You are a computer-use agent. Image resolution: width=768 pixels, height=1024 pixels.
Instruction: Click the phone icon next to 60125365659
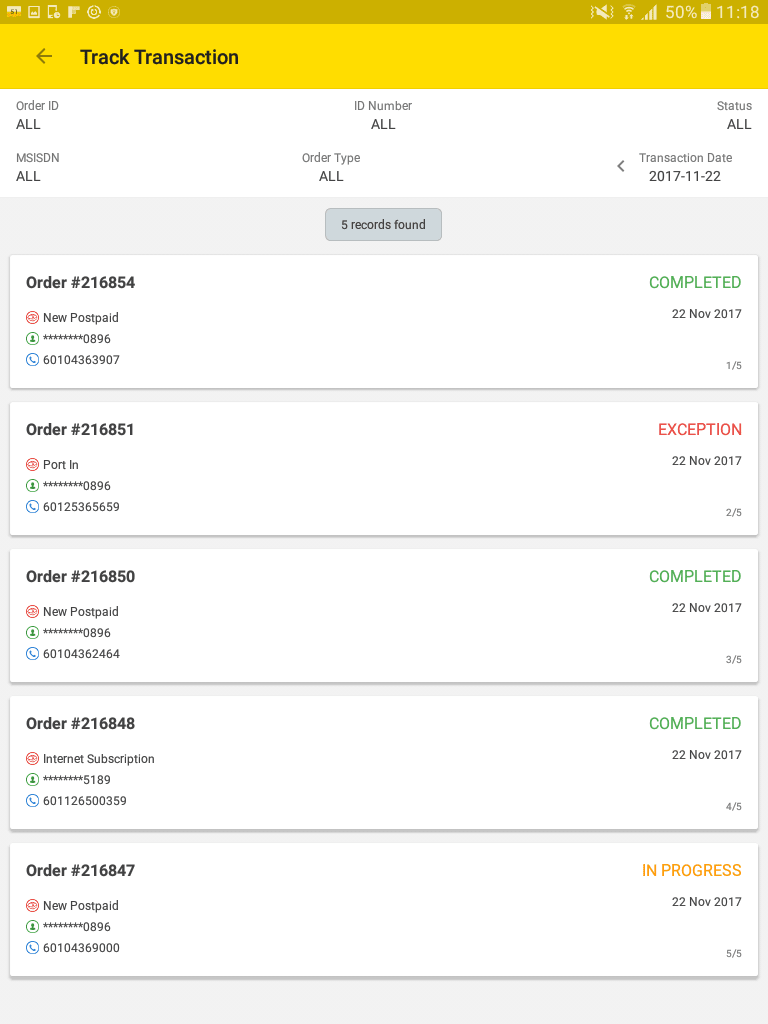(x=32, y=507)
